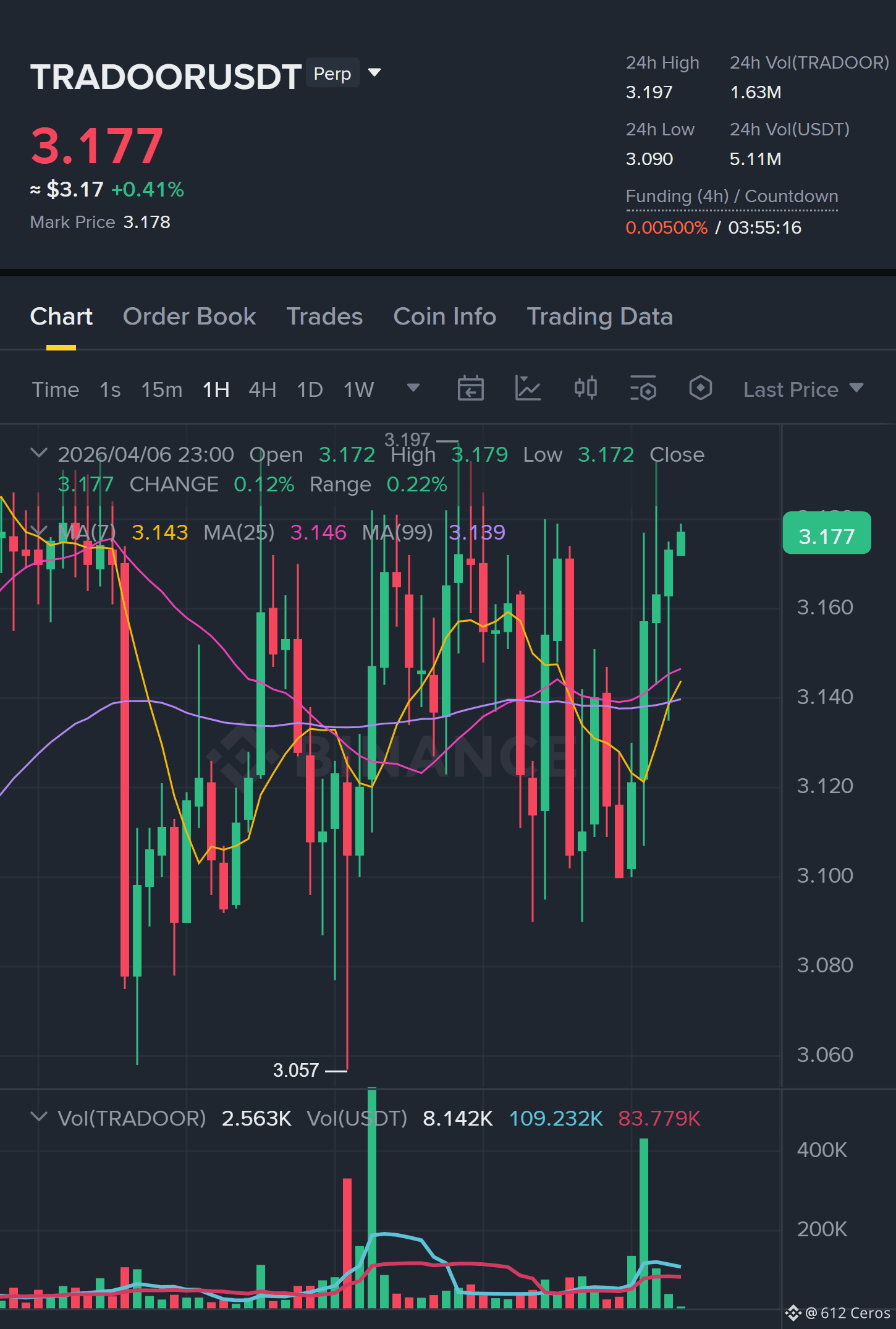The width and height of the screenshot is (896, 1329).
Task: Select the Time chart view
Action: [x=56, y=389]
